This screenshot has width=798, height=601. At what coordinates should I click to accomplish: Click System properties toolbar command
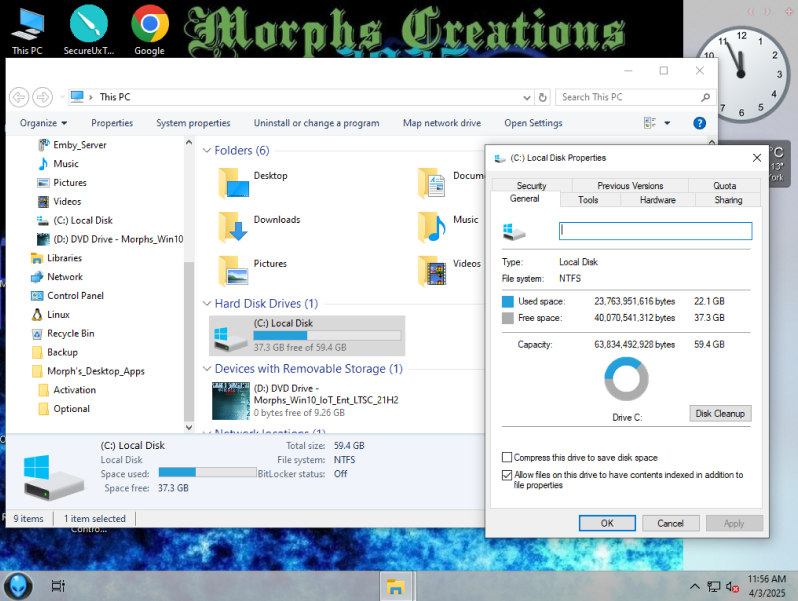(193, 123)
